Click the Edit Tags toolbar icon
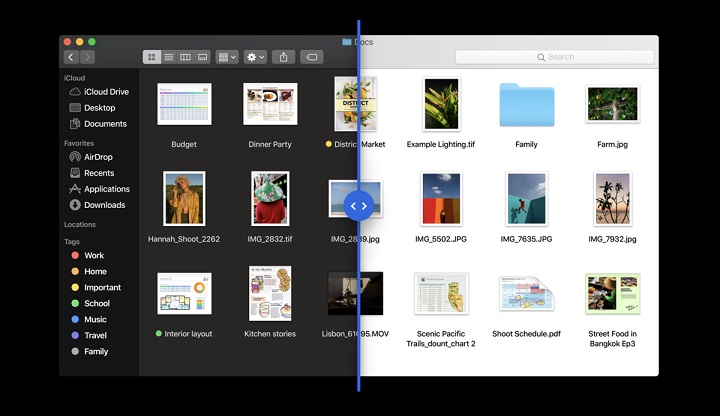720x416 pixels. click(x=311, y=57)
